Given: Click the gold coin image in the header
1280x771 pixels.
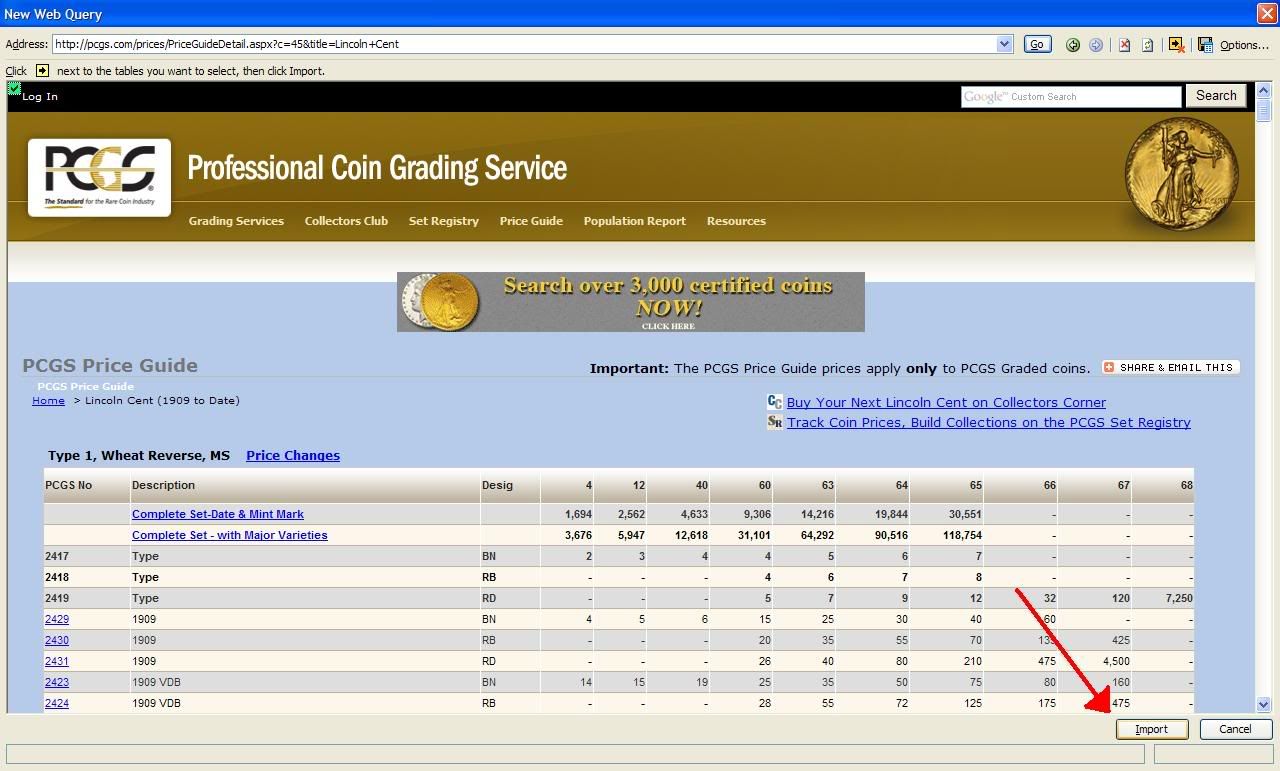Looking at the screenshot, I should point(1182,174).
